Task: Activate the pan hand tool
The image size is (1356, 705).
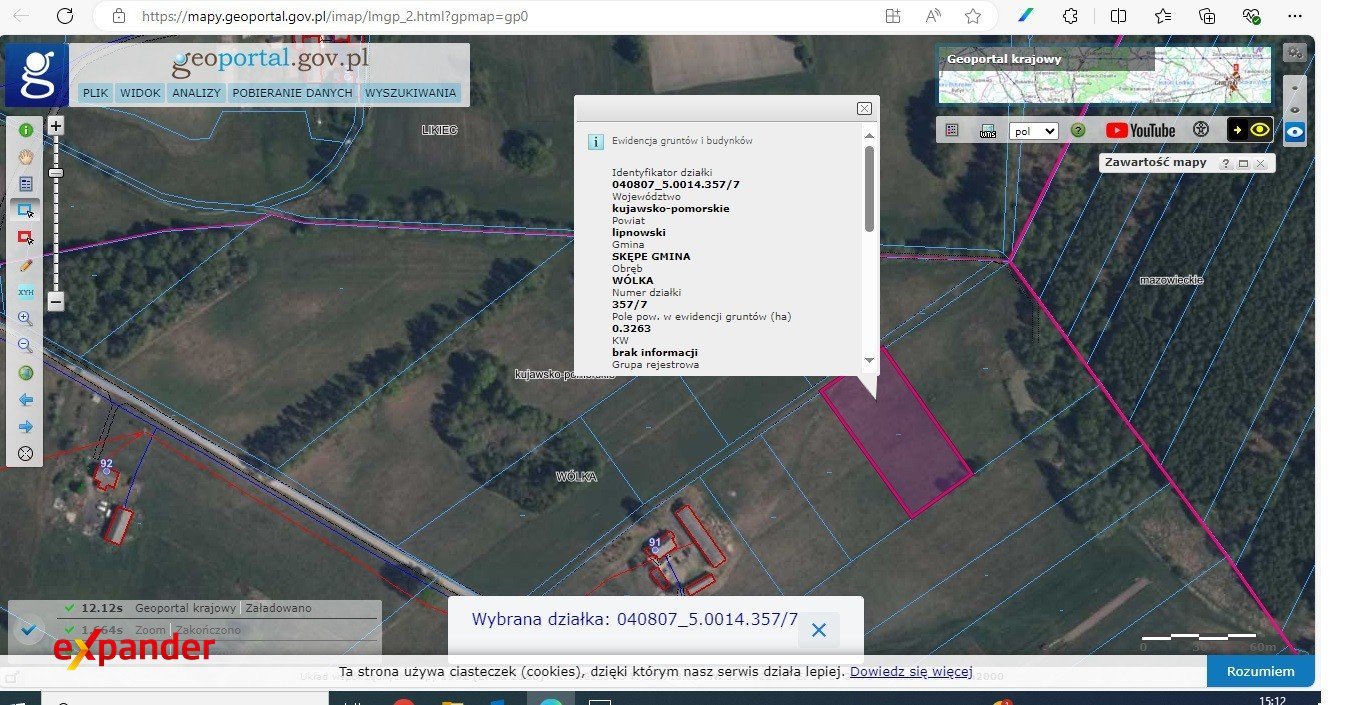Action: click(x=25, y=156)
